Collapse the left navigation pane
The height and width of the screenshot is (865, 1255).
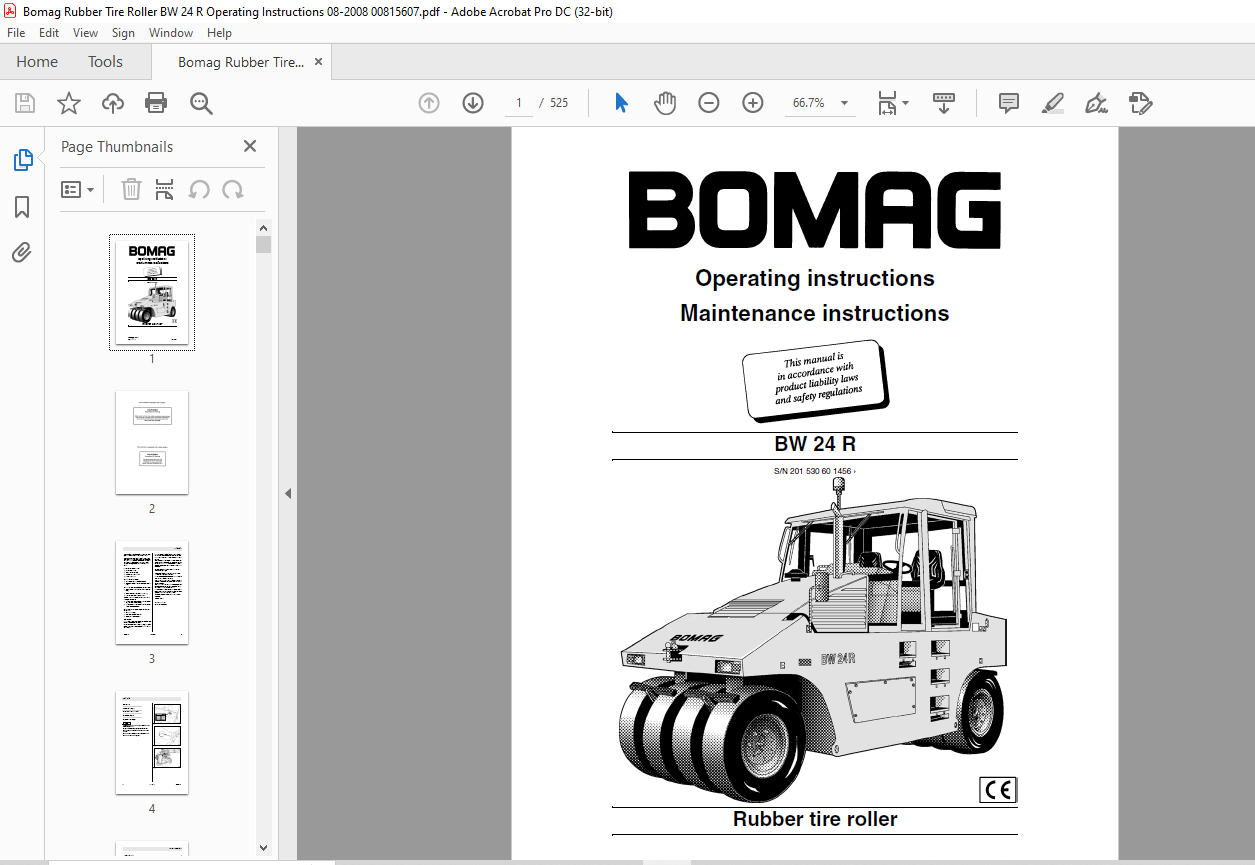pyautogui.click(x=288, y=493)
